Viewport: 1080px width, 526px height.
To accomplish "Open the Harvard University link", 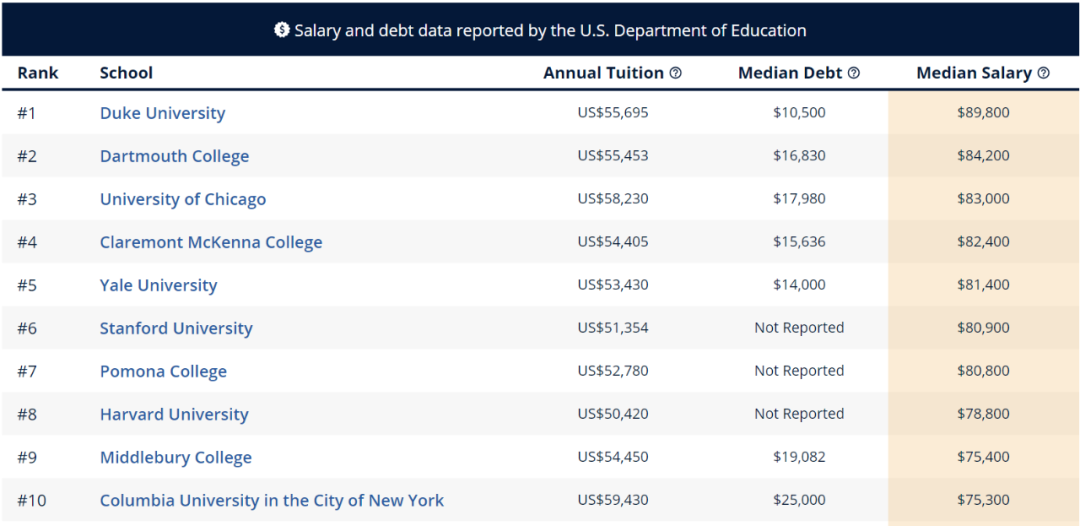I will point(174,414).
